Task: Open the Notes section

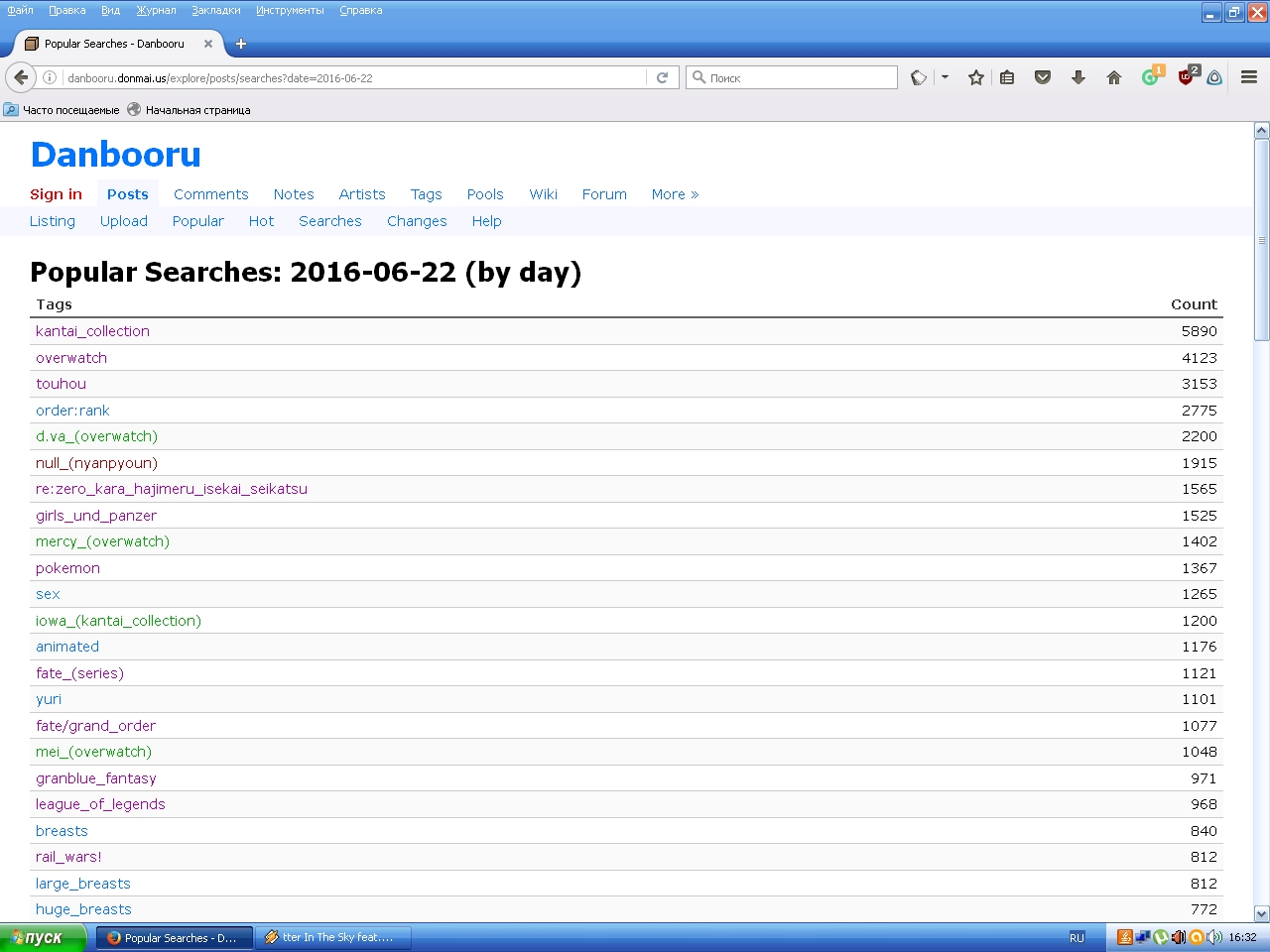Action: 294,194
